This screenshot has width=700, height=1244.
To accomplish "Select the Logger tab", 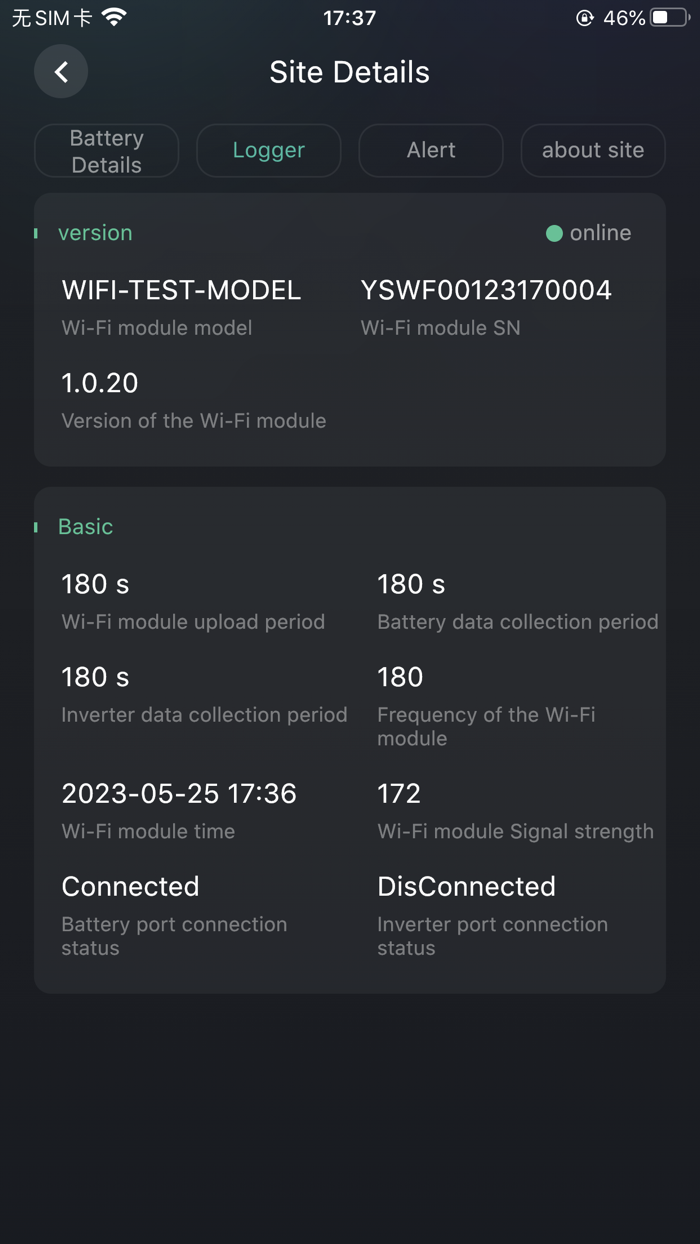I will (x=269, y=151).
